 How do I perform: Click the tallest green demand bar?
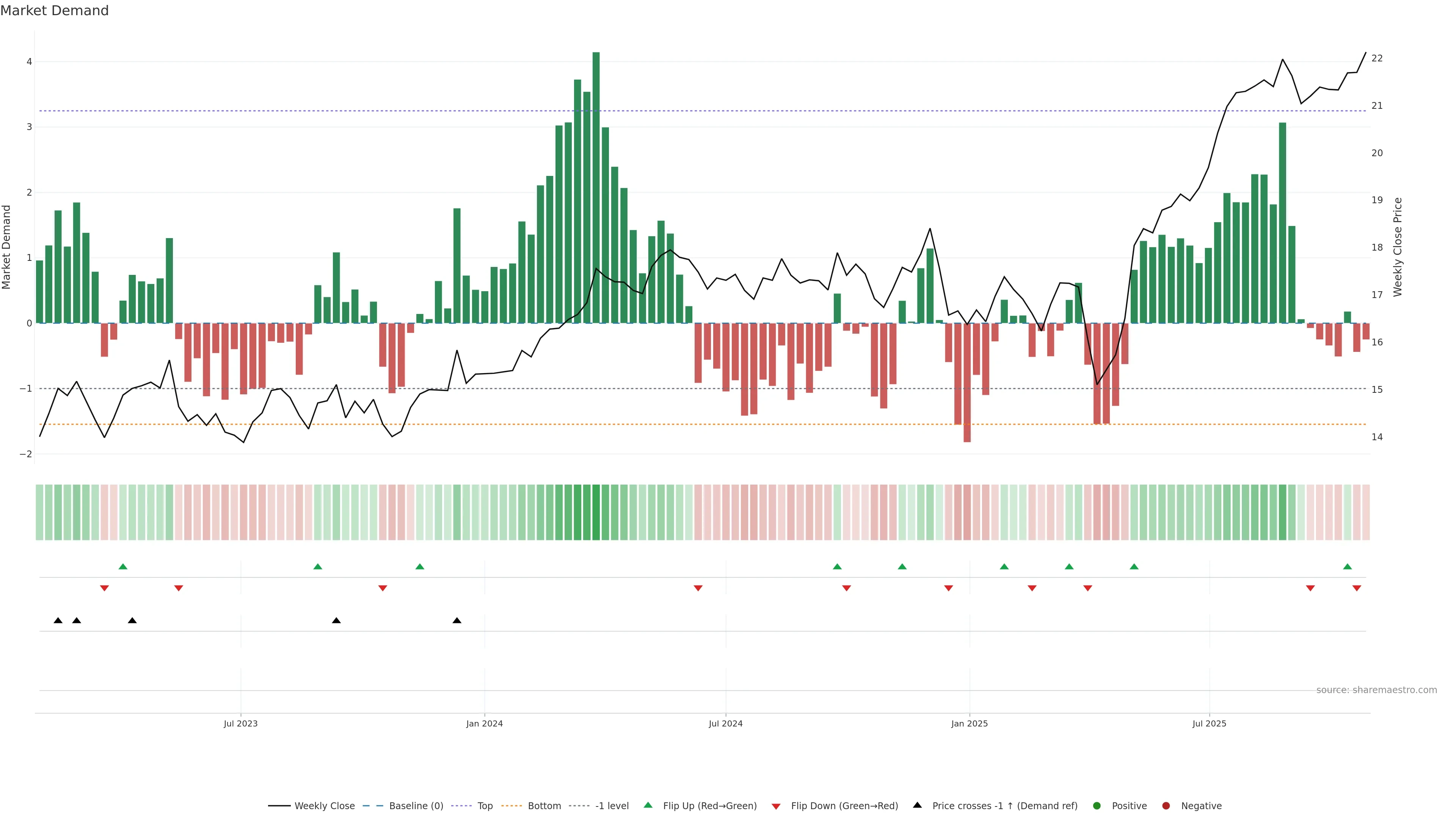(596, 187)
